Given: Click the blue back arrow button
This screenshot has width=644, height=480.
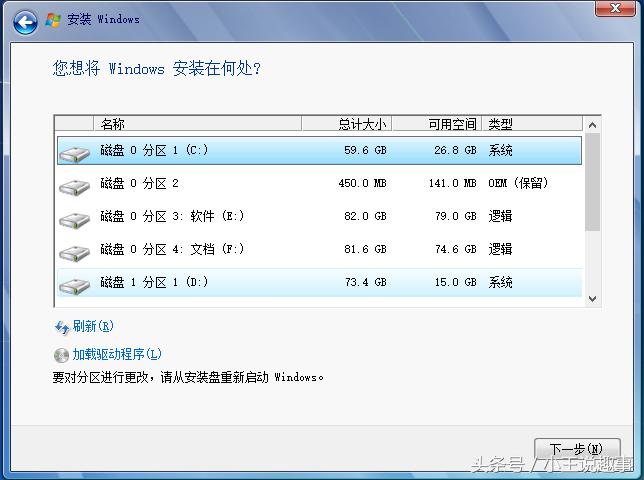Looking at the screenshot, I should point(25,22).
